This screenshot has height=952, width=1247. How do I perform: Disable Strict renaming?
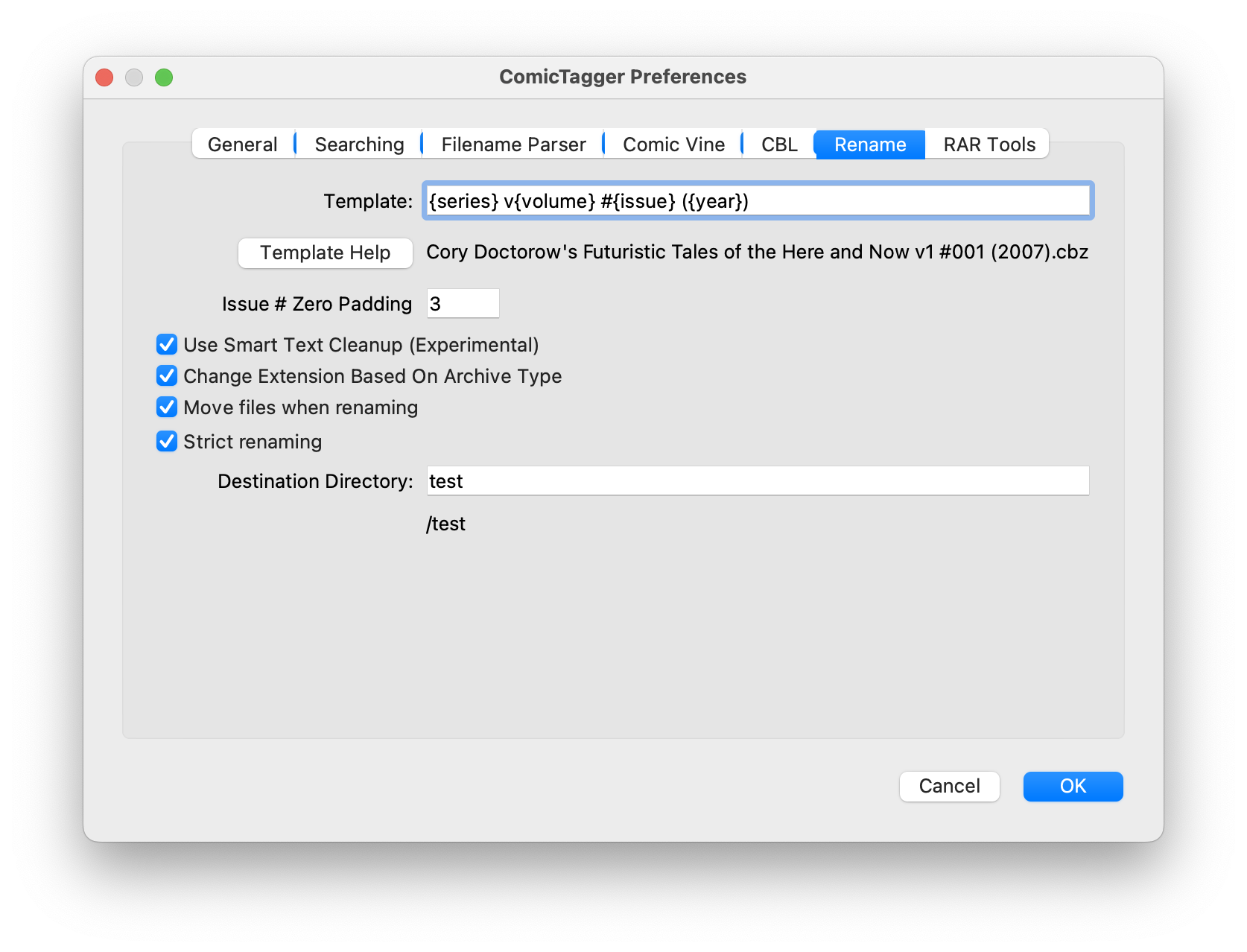[x=166, y=441]
